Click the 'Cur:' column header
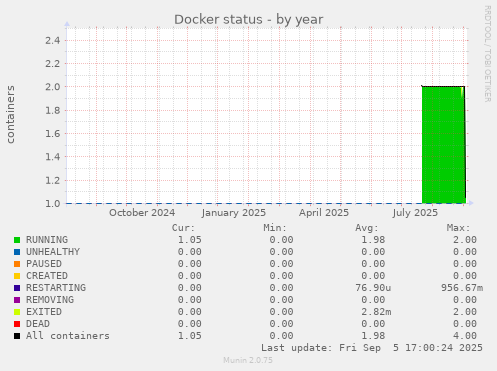The width and height of the screenshot is (497, 371). (x=183, y=228)
